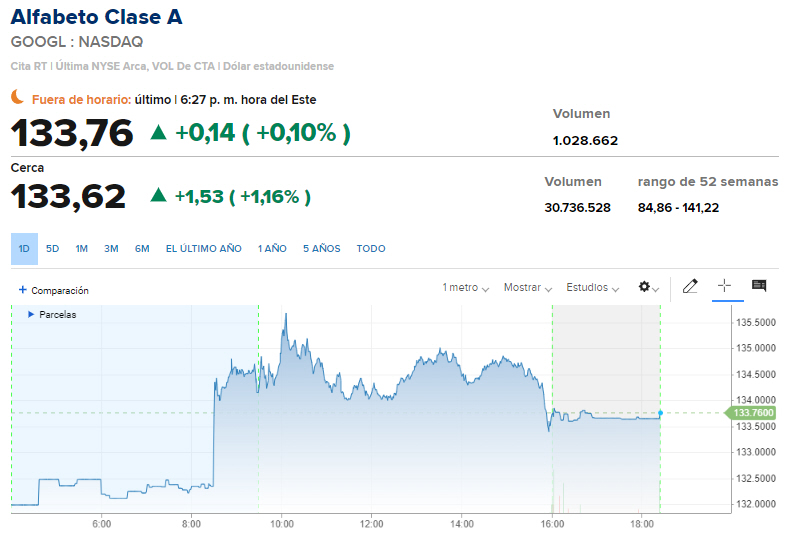Switch to 6M chart range

142,249
